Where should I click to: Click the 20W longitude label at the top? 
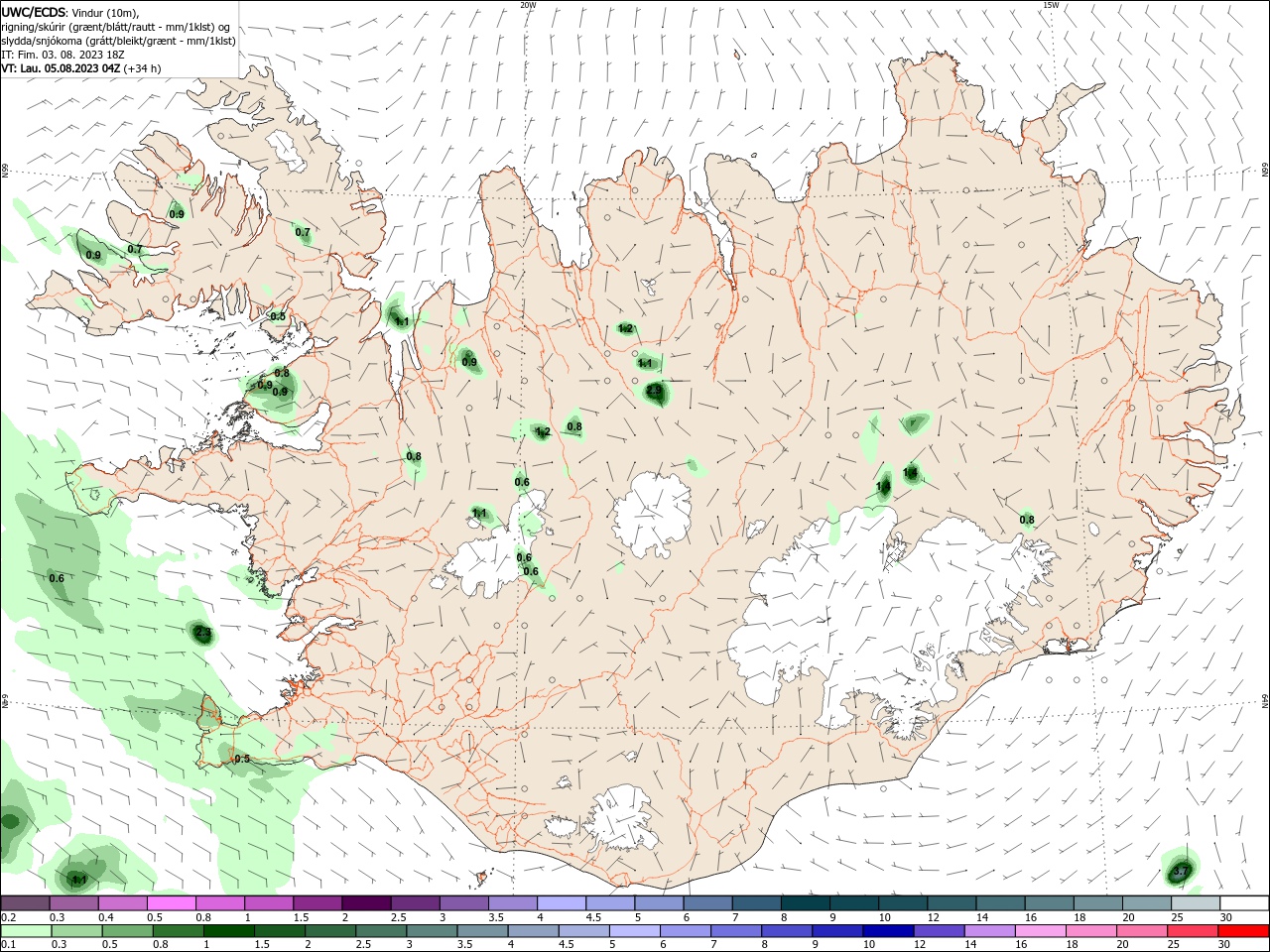tap(528, 5)
